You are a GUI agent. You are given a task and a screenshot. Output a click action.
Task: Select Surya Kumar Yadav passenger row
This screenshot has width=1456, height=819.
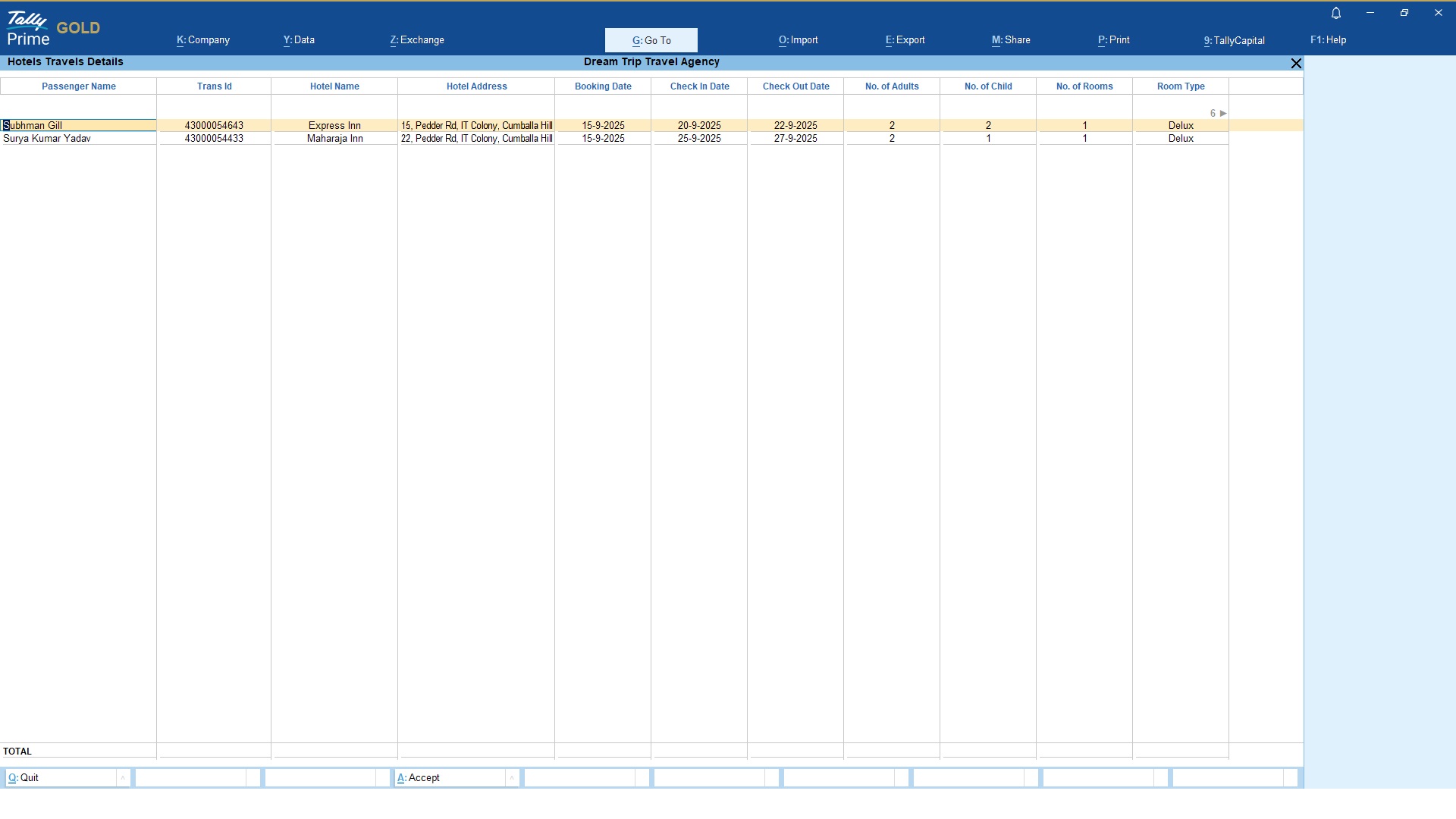coord(47,139)
